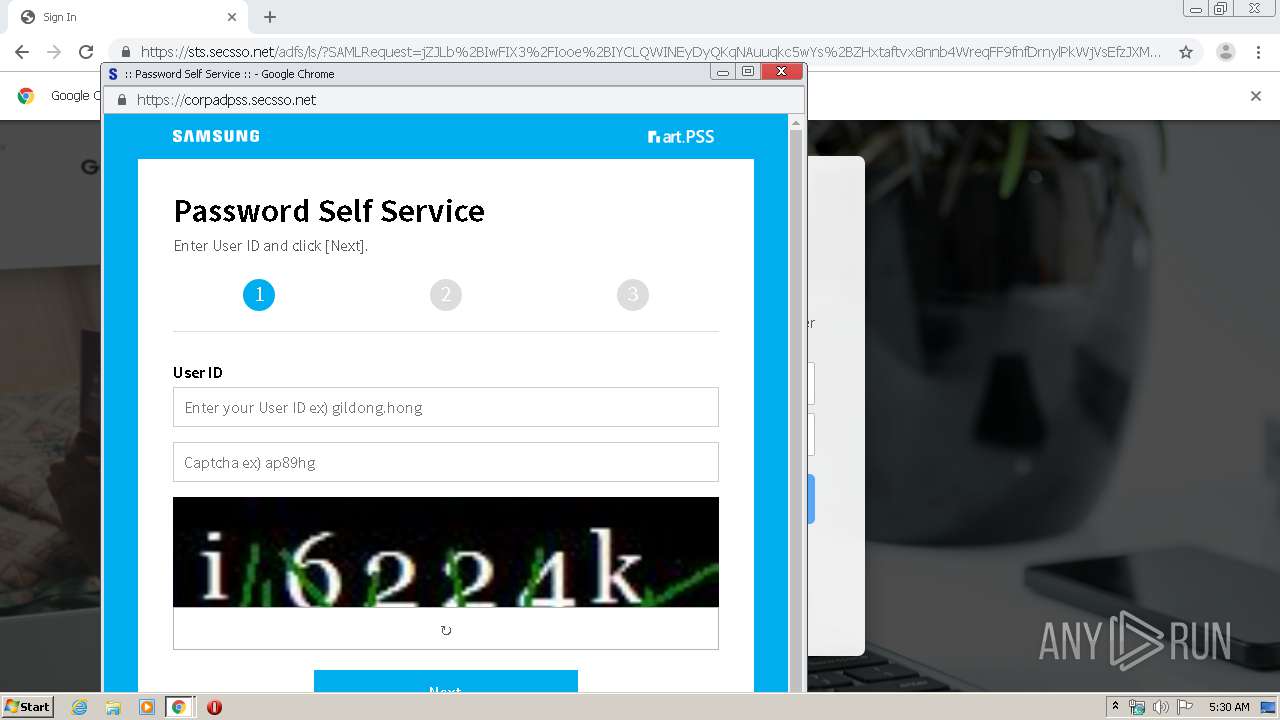
Task: Click the volume tray icon
Action: [1160, 707]
